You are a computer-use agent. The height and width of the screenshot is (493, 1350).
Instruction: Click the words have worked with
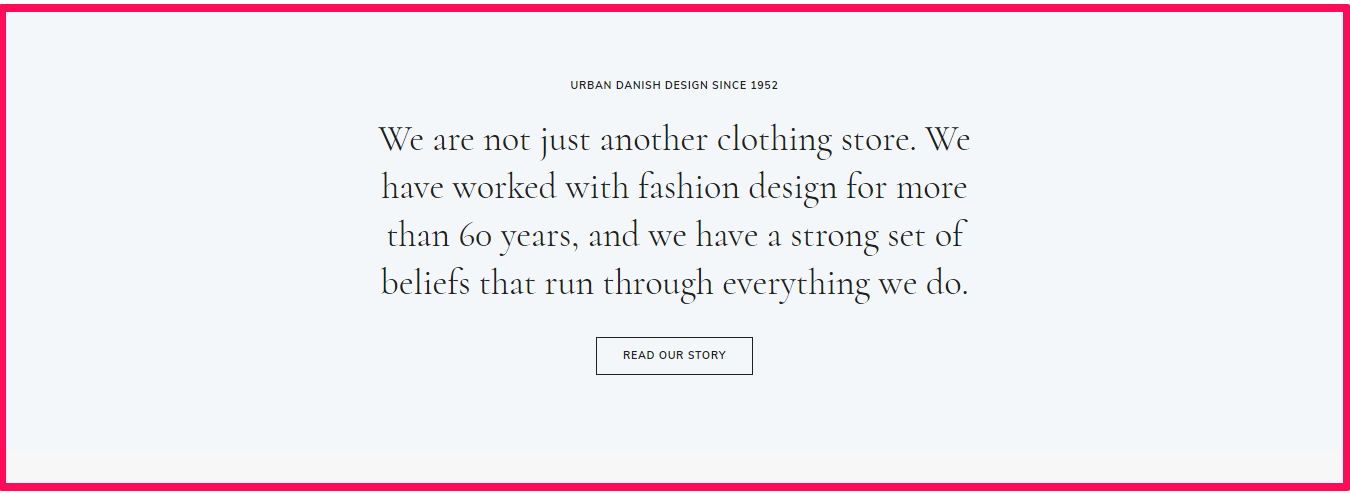tap(505, 188)
